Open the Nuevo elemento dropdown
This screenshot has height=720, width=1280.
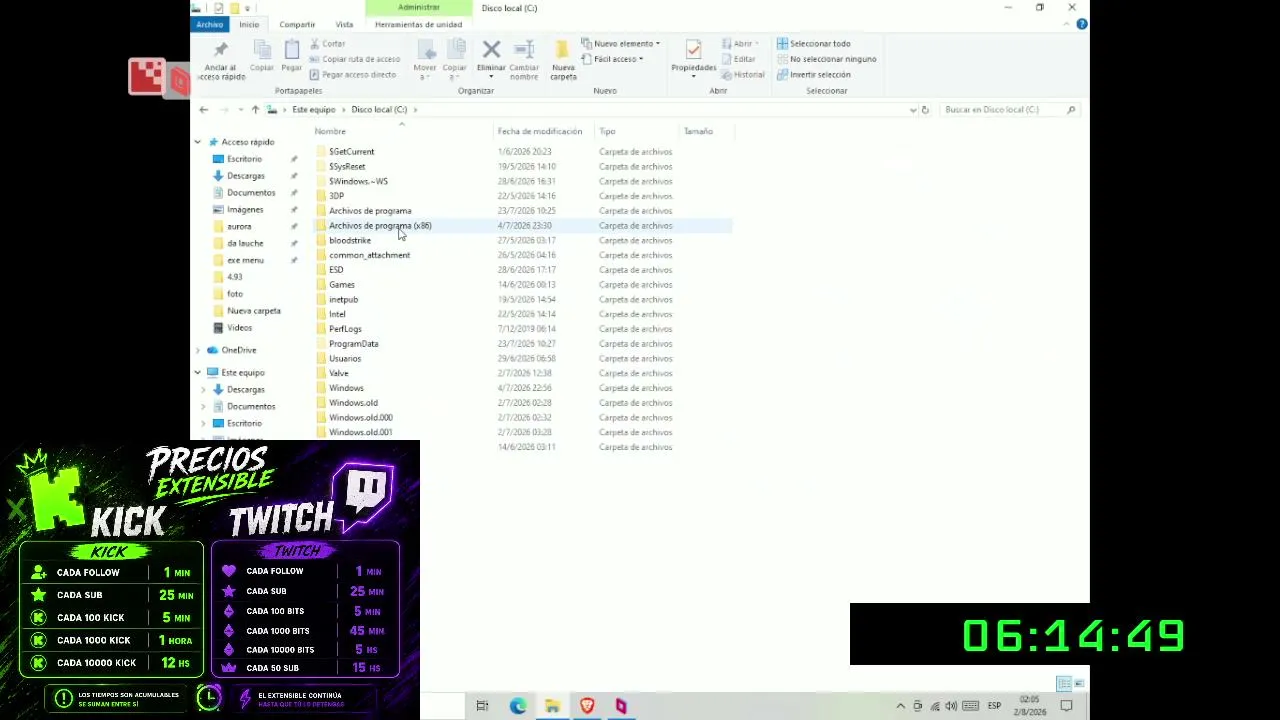pos(620,44)
